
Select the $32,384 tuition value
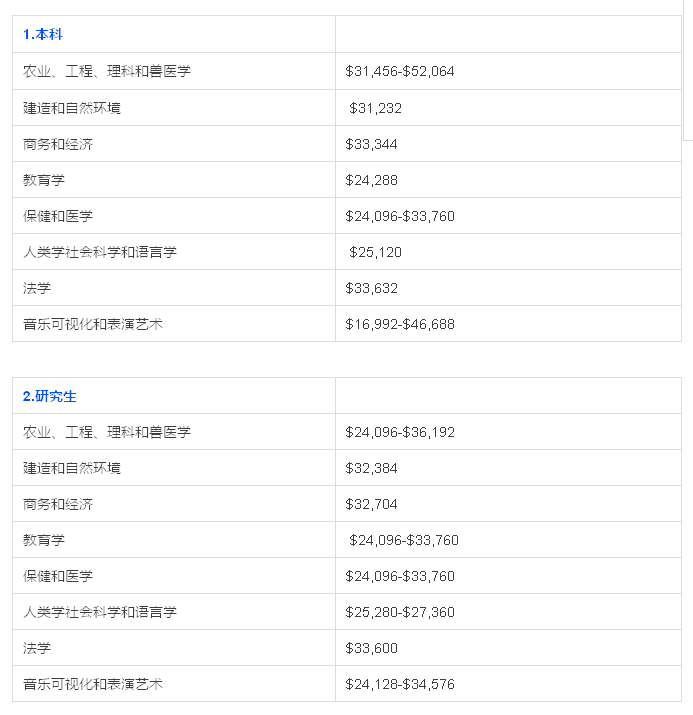pyautogui.click(x=371, y=468)
